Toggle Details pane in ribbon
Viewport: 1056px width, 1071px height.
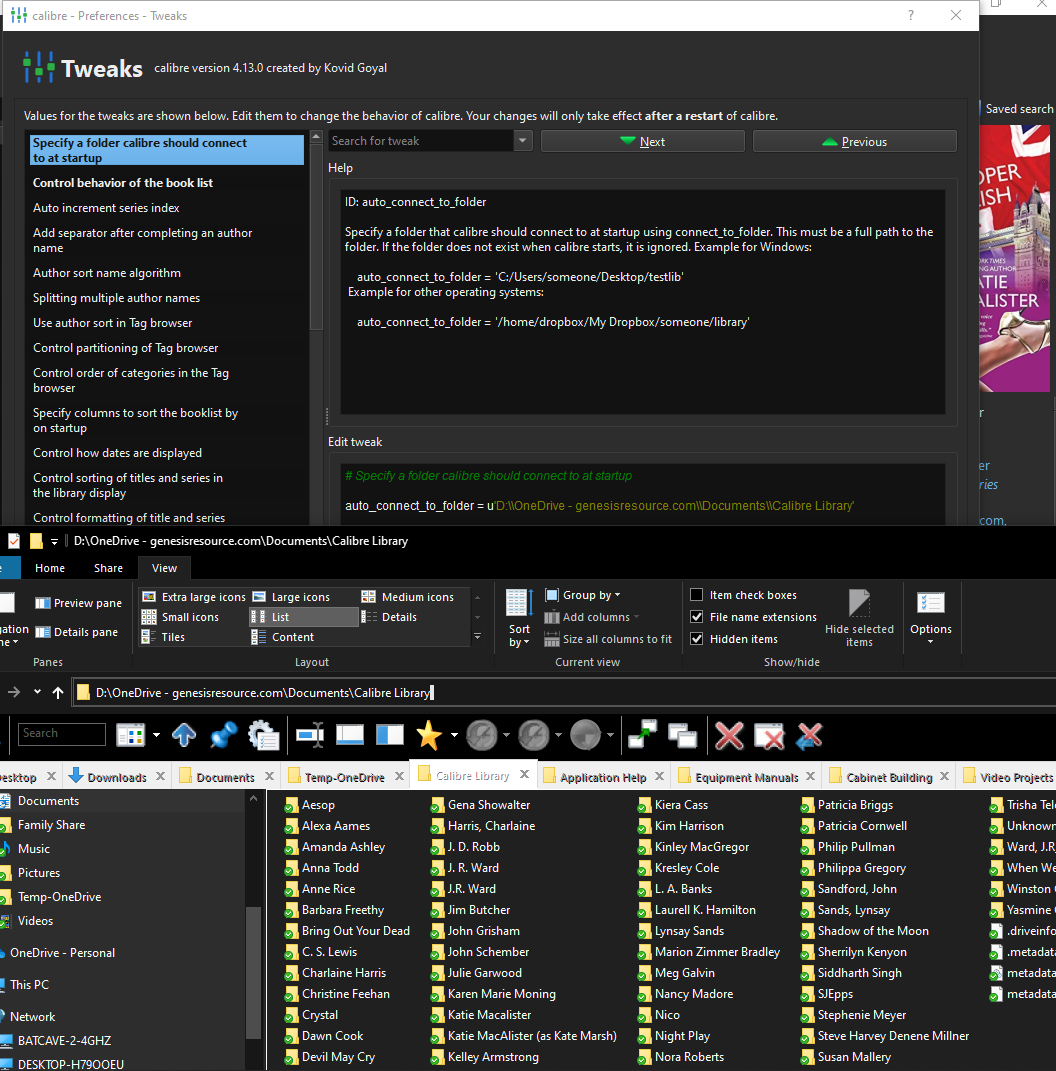pos(77,632)
